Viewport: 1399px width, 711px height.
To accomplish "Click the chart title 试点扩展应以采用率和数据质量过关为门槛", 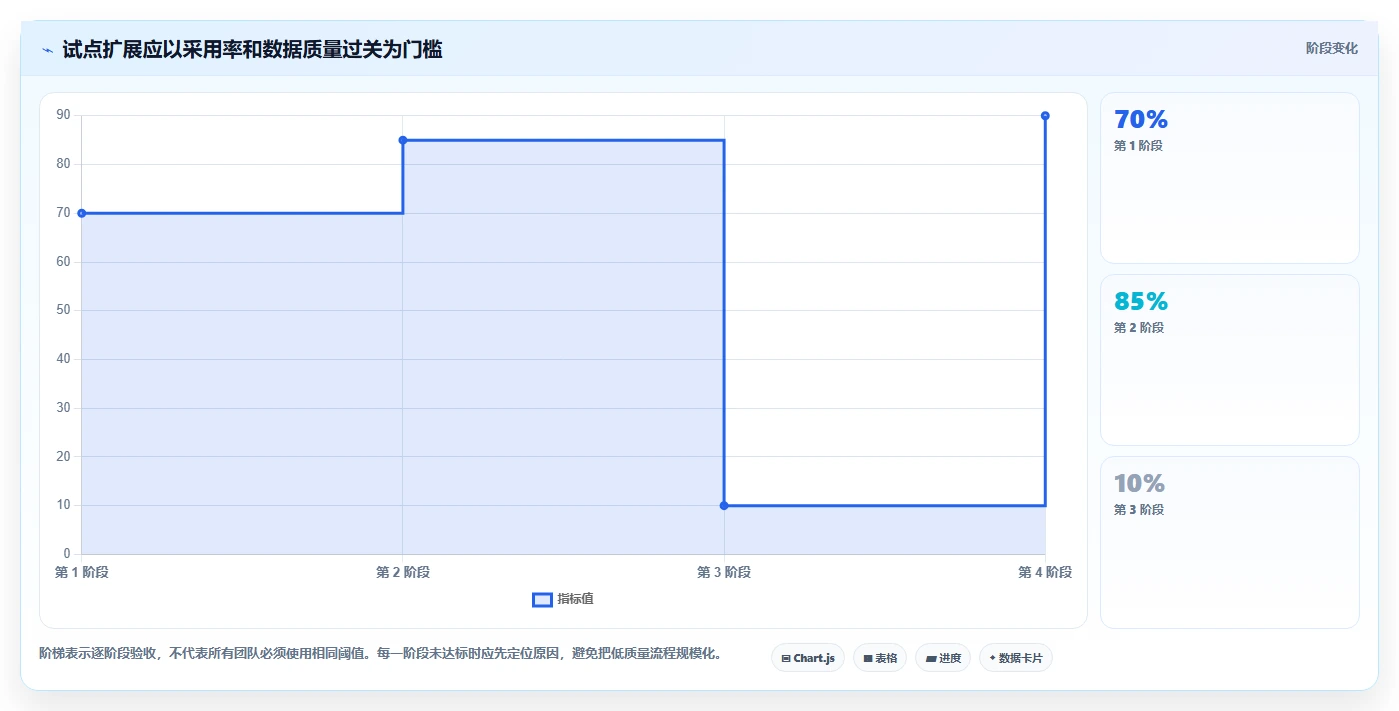I will (x=252, y=49).
